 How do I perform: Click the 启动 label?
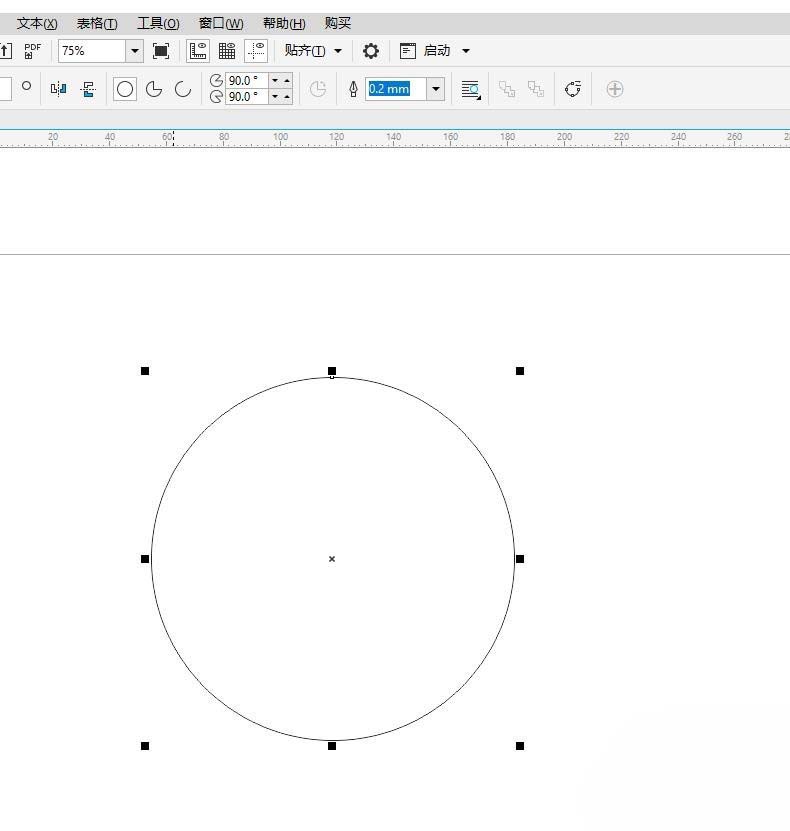coord(437,51)
